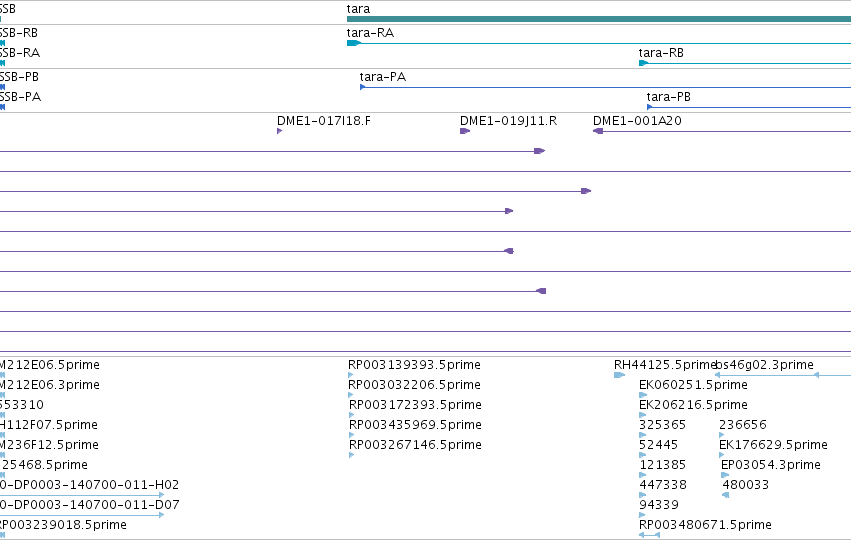Select the DME1-001A20 arrowhead glyph
This screenshot has height=540, width=851.
[x=598, y=131]
